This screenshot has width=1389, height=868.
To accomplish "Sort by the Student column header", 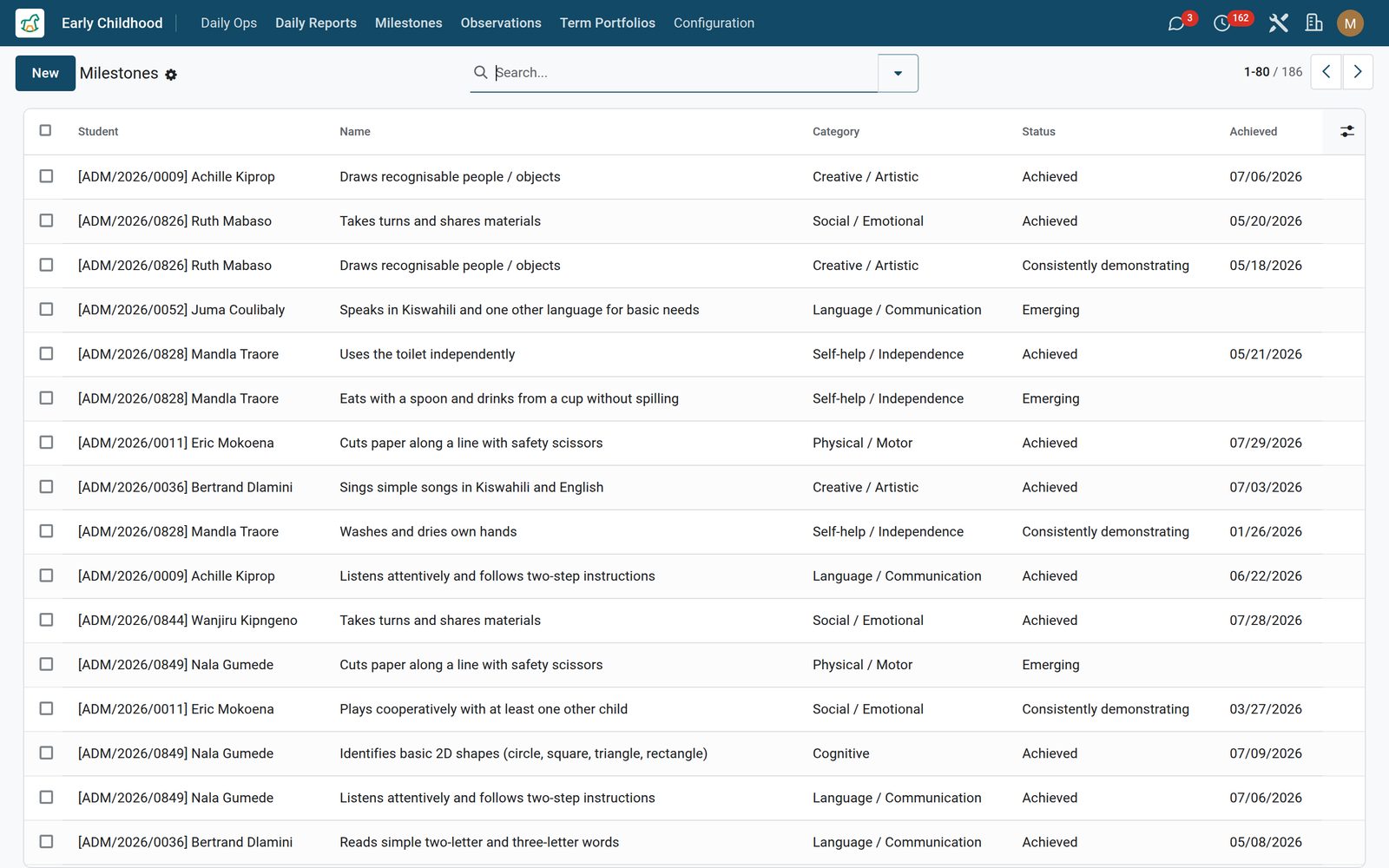I will (x=98, y=132).
